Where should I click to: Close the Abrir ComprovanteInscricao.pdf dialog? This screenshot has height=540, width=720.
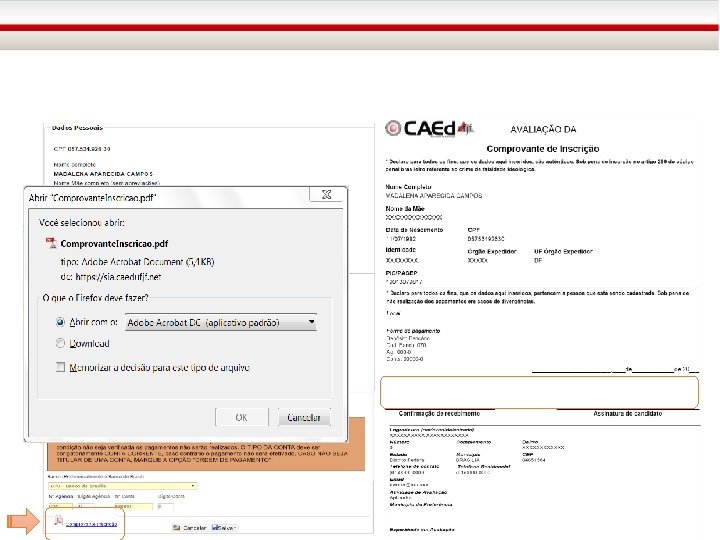point(326,194)
